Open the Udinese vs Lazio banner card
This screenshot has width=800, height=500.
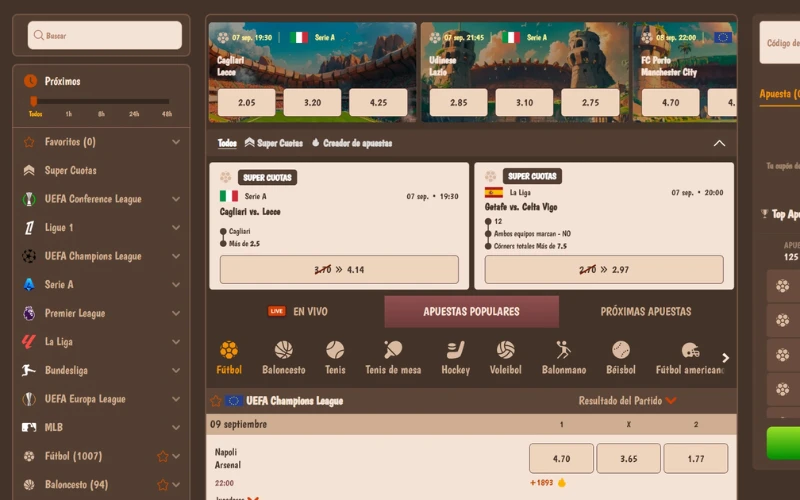[x=524, y=72]
